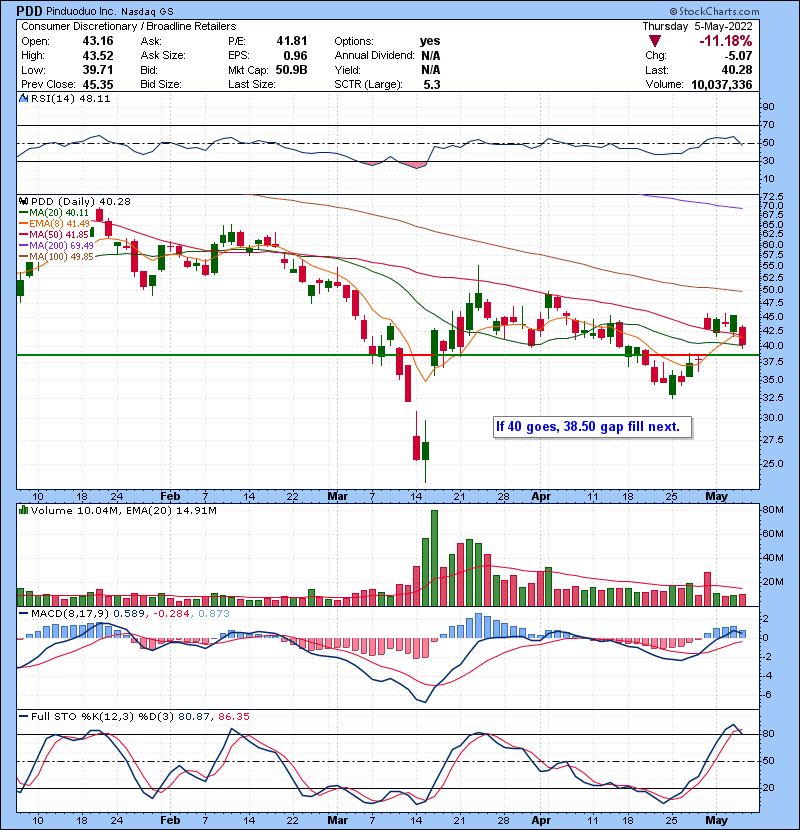Click the red shaded RSI oversold area
This screenshot has height=830, width=800.
(418, 165)
